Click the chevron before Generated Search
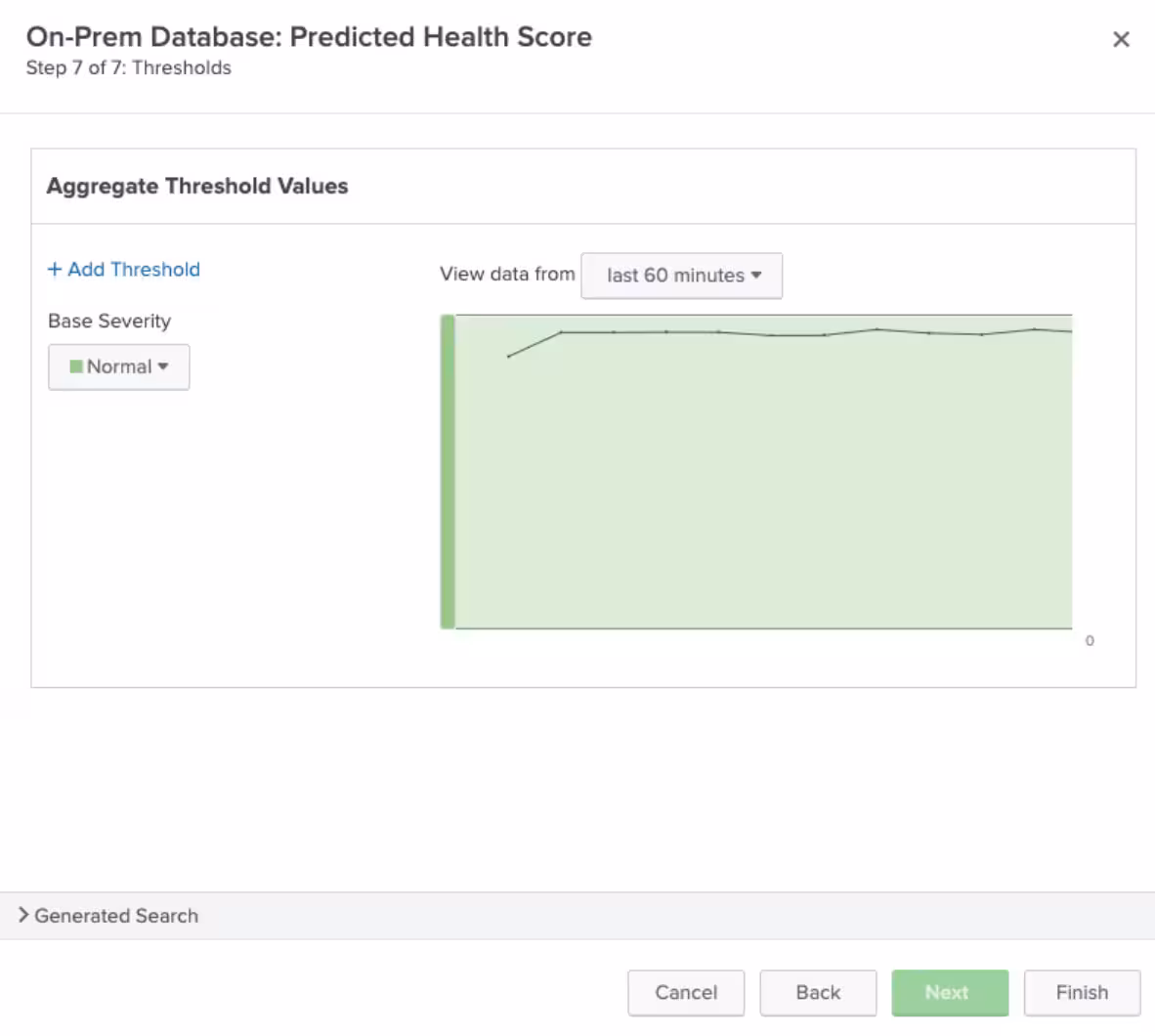The height and width of the screenshot is (1036, 1155). [x=22, y=916]
